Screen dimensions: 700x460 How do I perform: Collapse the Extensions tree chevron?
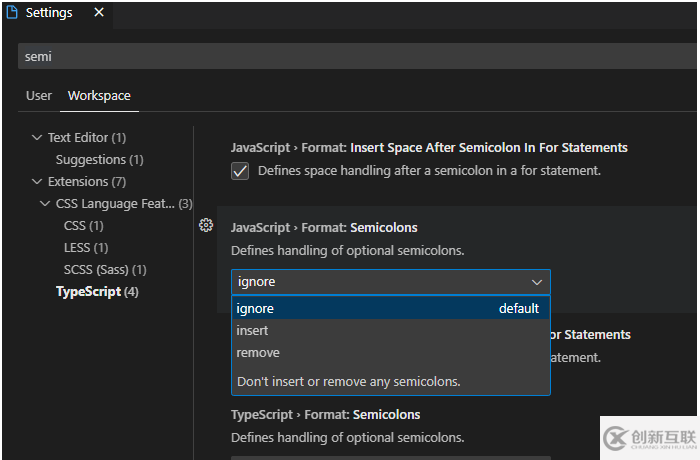click(x=37, y=182)
